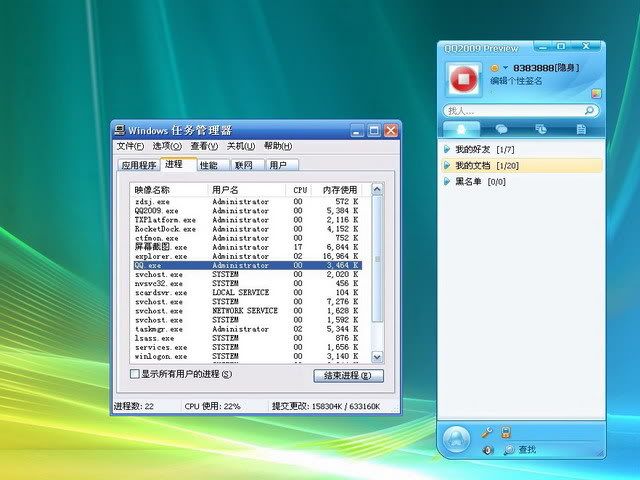This screenshot has width=640, height=480.
Task: Open the 文件(F) menu
Action: click(x=130, y=146)
